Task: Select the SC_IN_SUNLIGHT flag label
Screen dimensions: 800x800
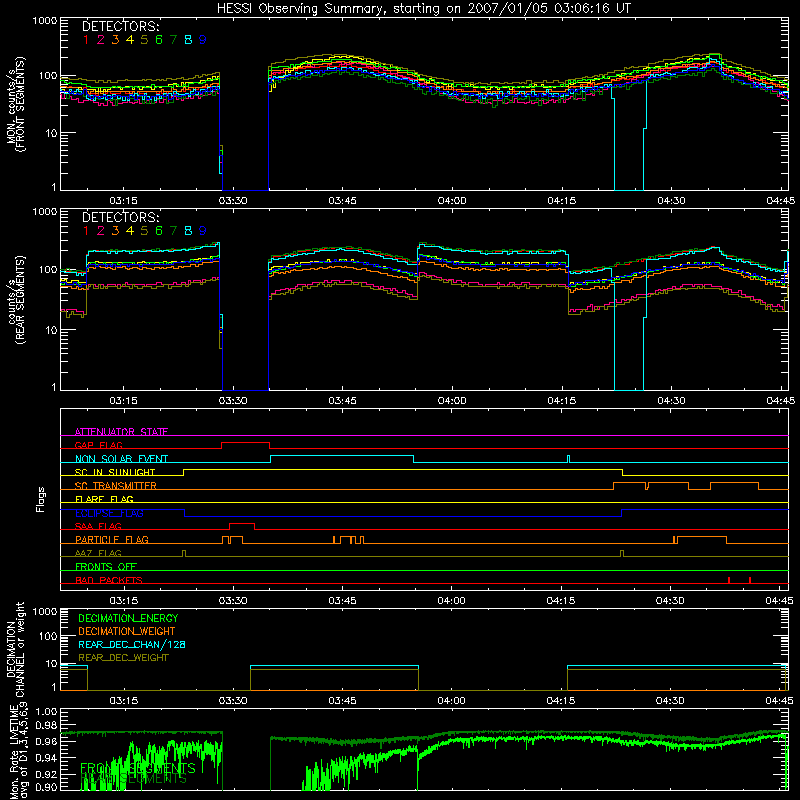Action: 115,472
